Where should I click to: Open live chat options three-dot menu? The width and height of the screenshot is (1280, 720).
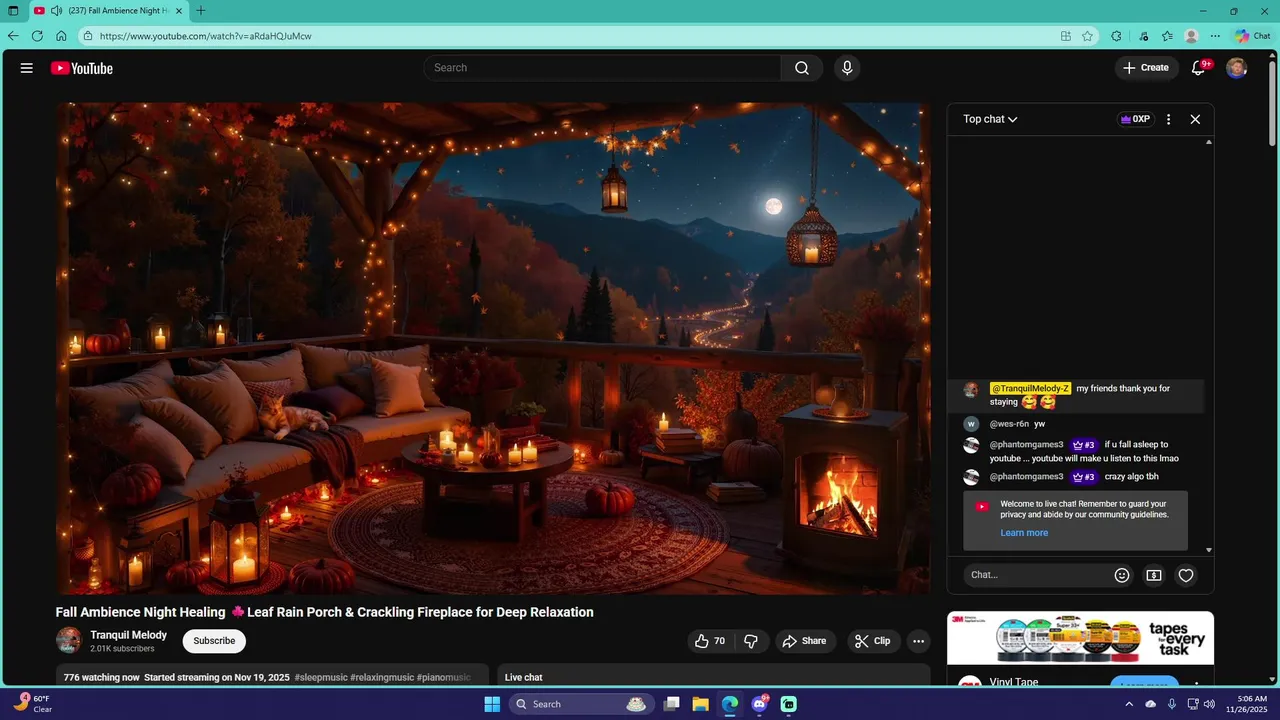click(x=1168, y=119)
